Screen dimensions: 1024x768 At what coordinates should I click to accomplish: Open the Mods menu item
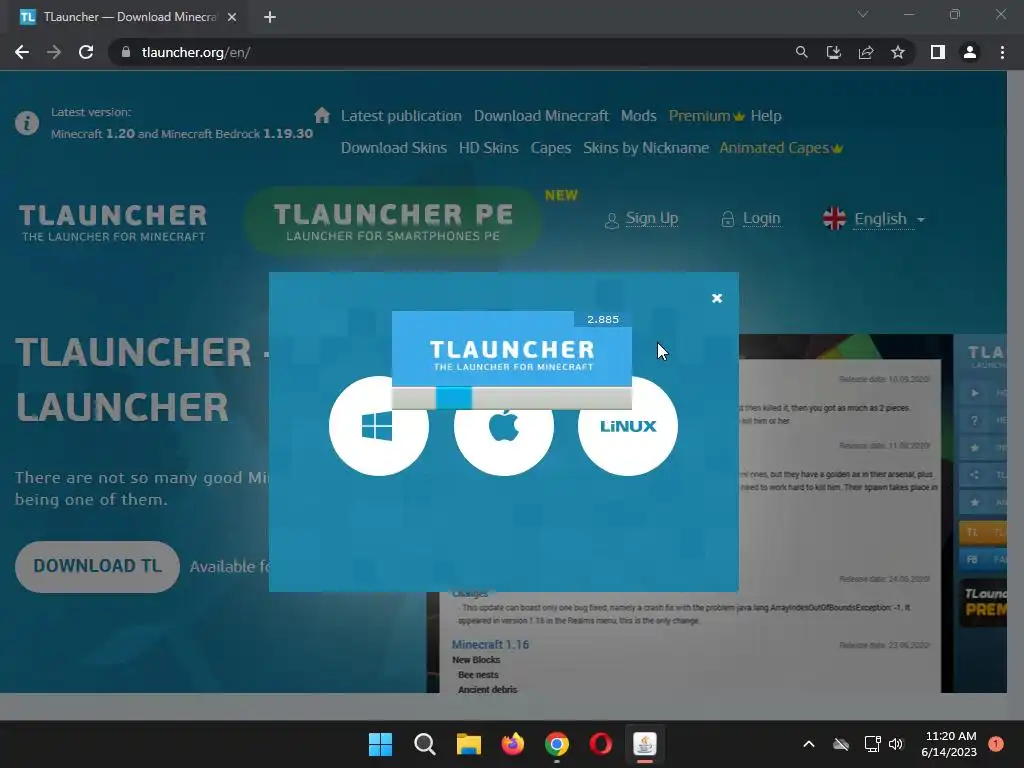click(x=639, y=116)
